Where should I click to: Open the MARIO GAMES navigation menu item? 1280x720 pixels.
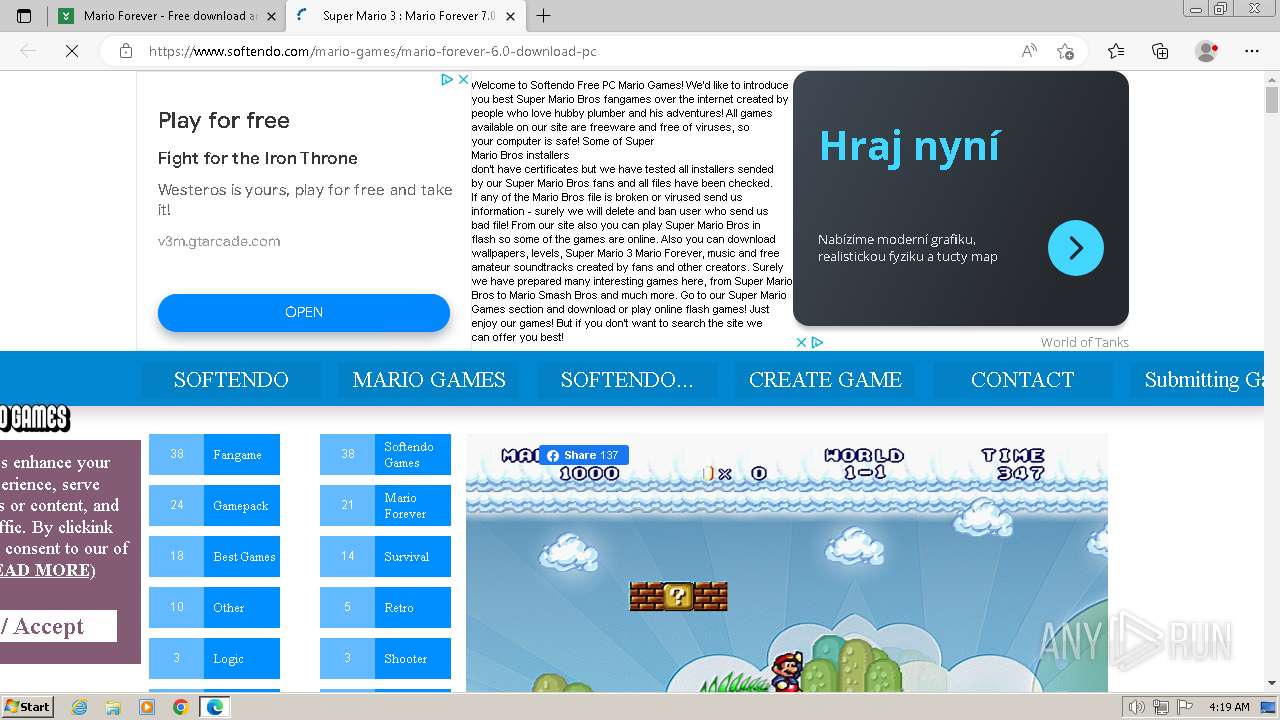(429, 380)
